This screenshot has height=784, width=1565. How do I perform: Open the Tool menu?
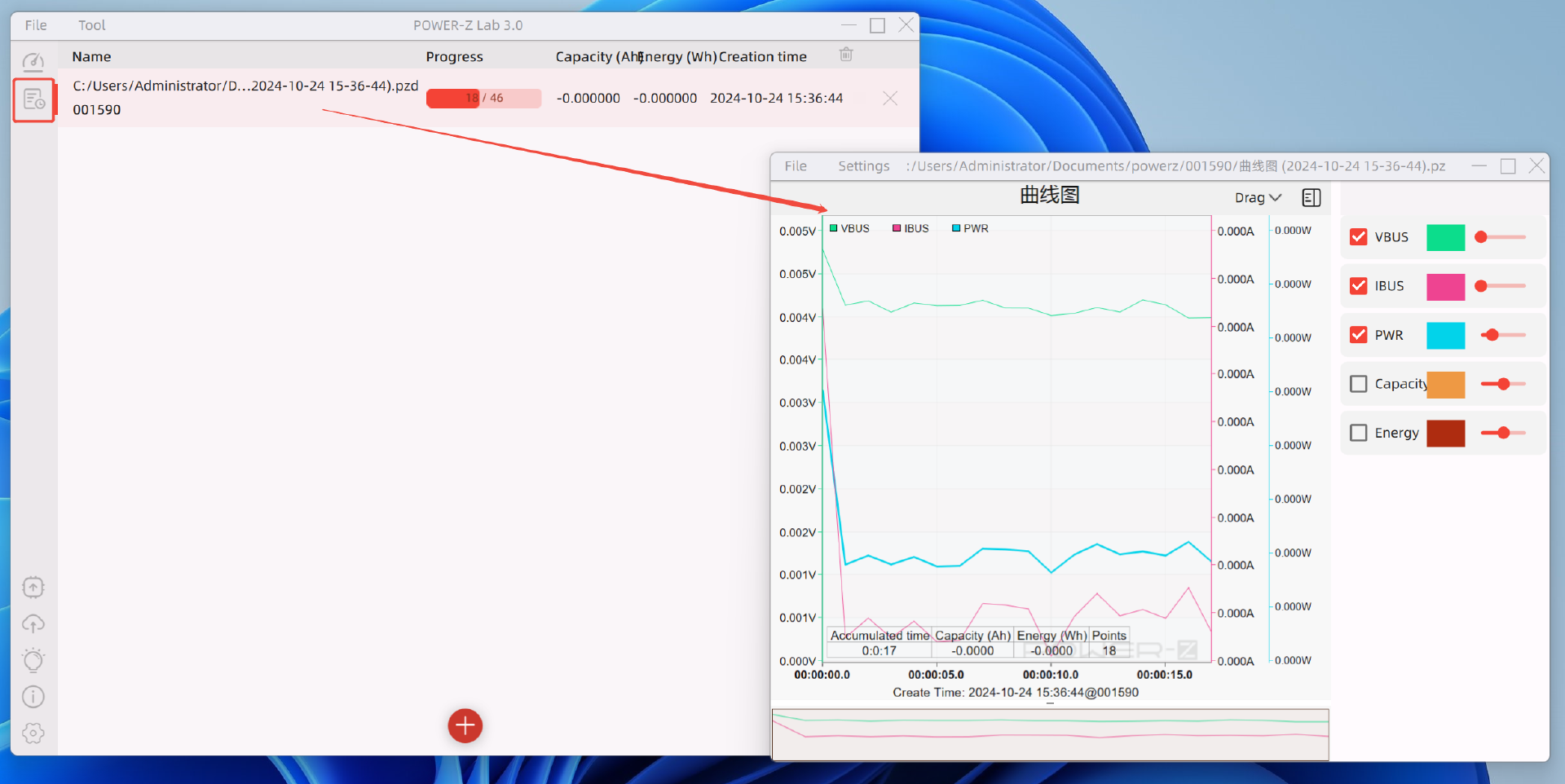(91, 25)
